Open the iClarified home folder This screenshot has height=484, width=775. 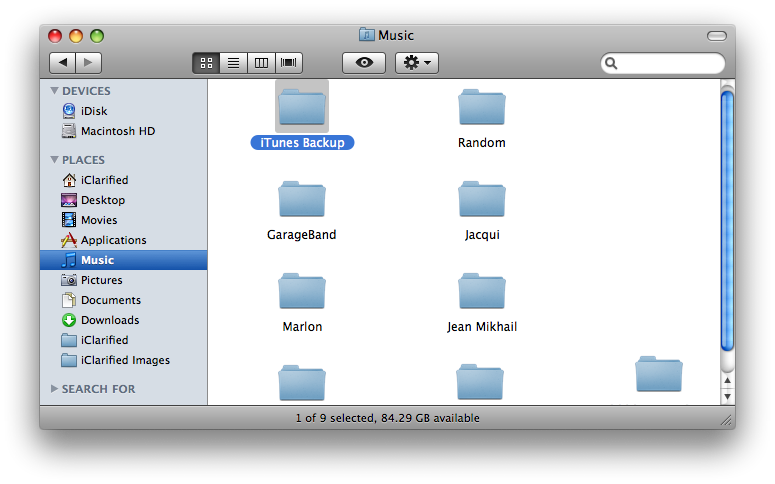(x=124, y=180)
